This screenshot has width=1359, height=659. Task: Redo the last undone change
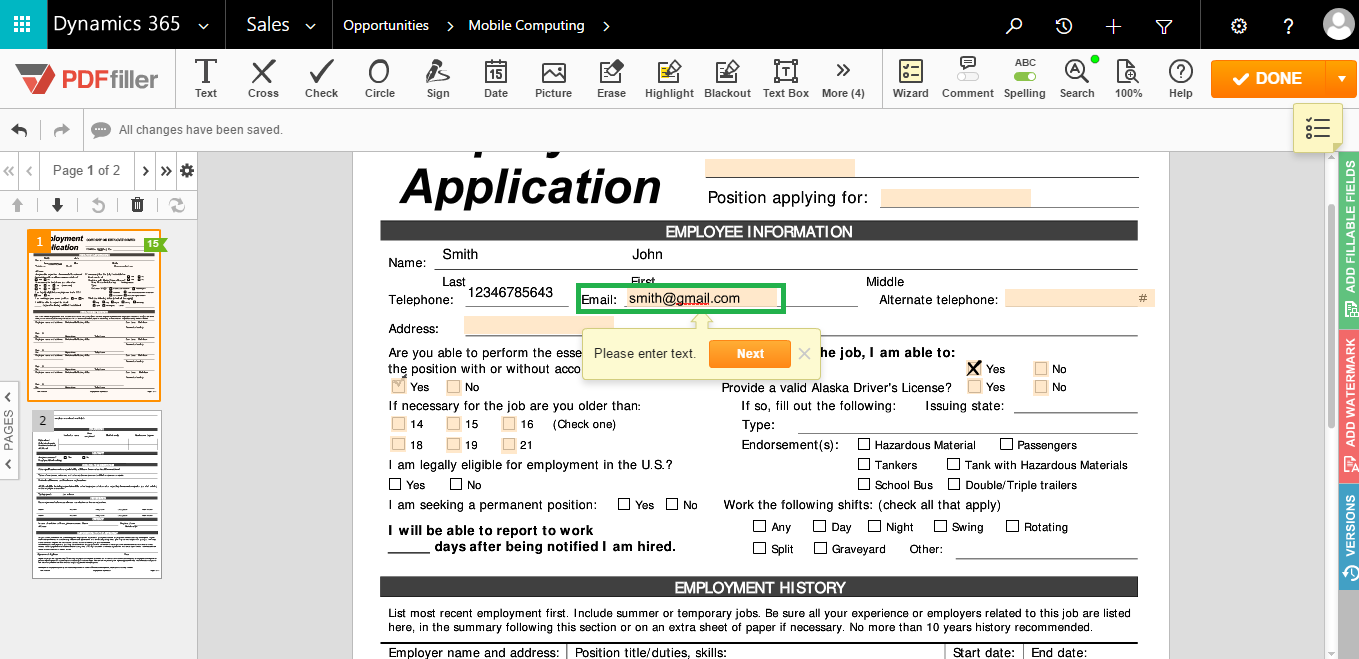pos(61,130)
